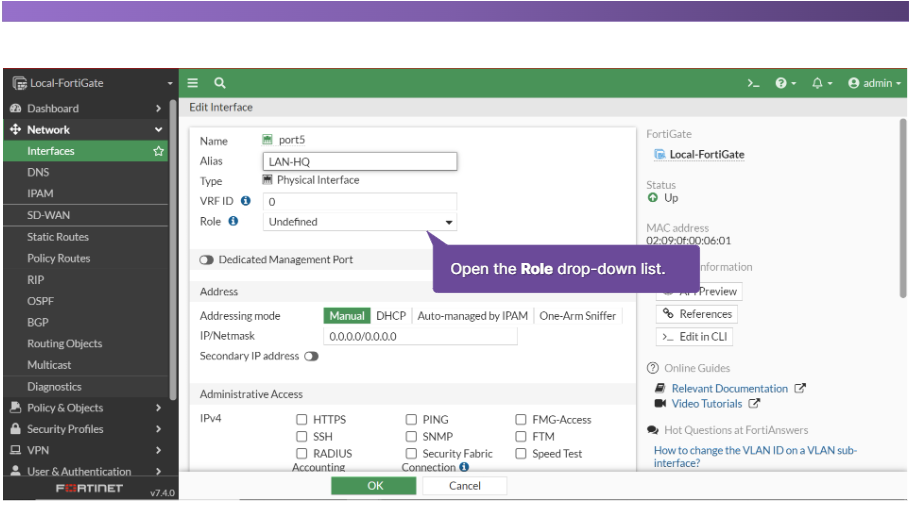This screenshot has width=914, height=508.
Task: Click the Policy & Objects icon
Action: (16, 408)
